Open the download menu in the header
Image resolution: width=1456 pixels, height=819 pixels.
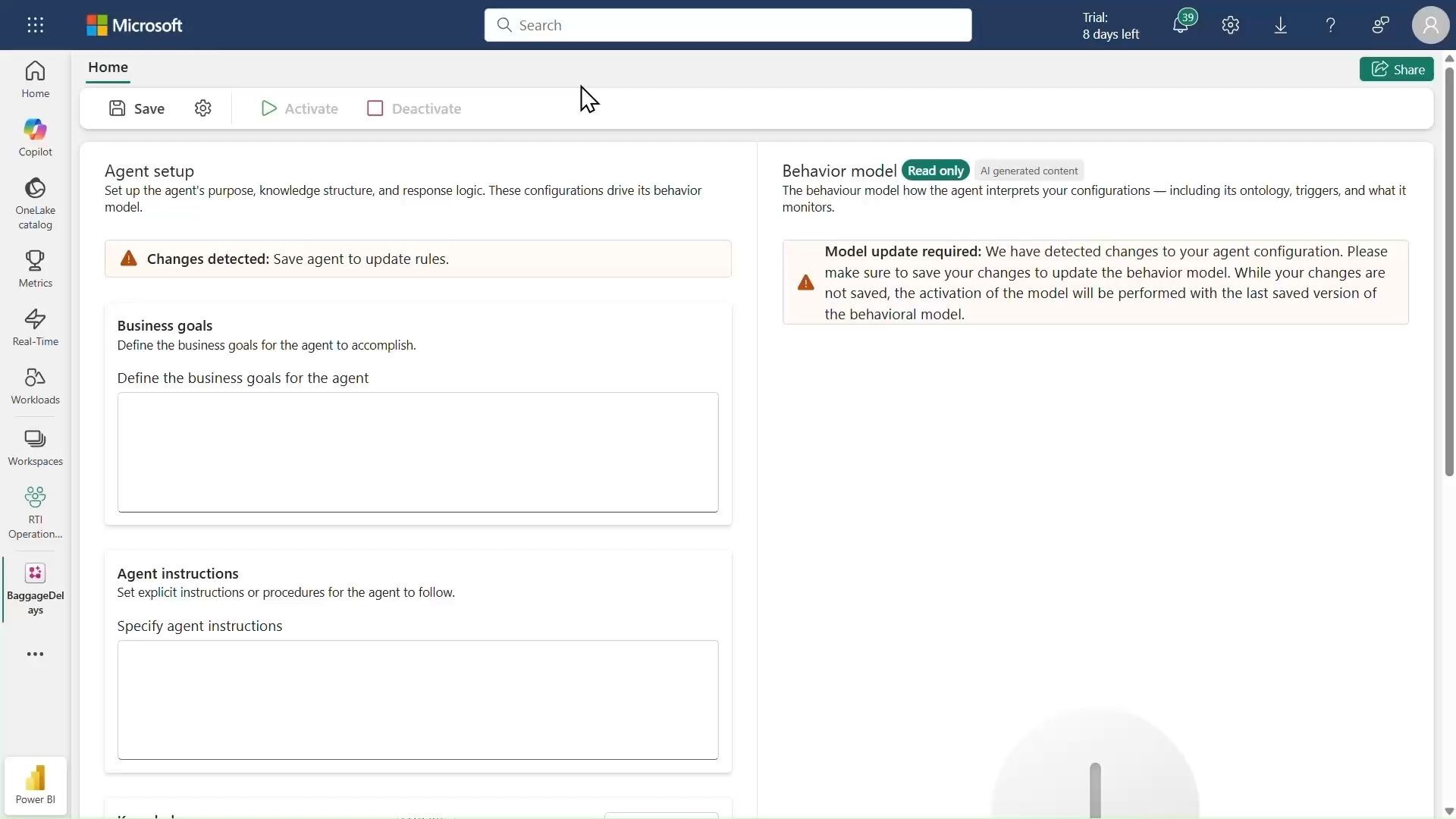tap(1280, 25)
